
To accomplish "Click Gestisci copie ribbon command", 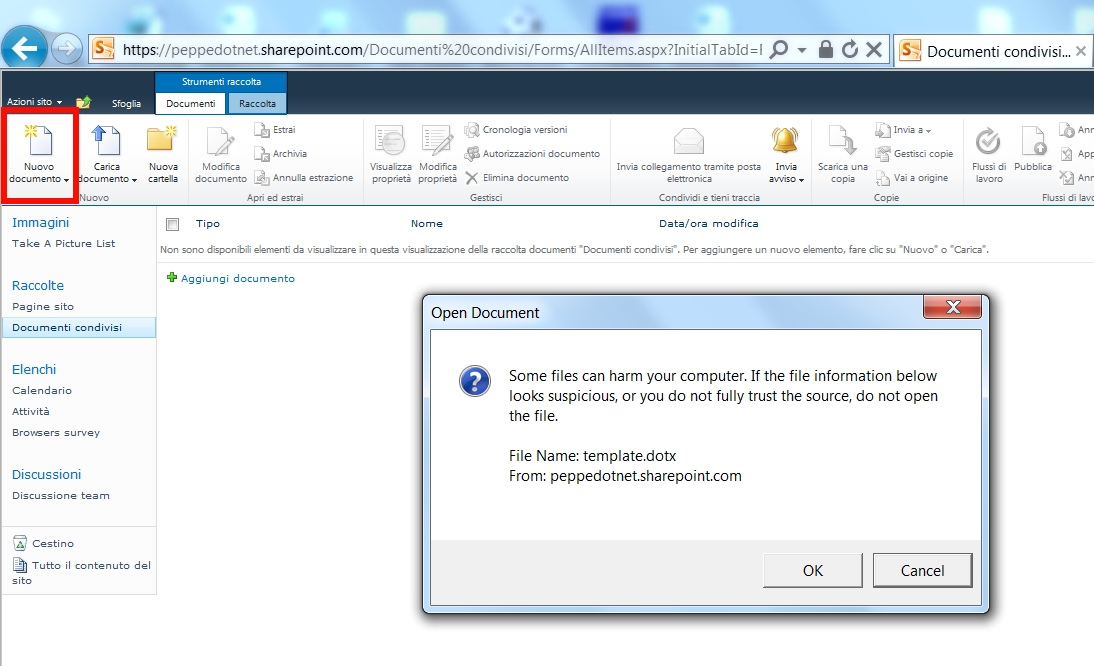I will tap(915, 153).
